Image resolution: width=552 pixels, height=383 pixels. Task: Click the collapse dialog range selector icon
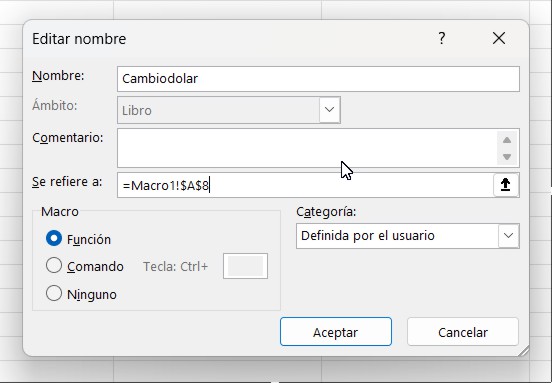(x=506, y=185)
